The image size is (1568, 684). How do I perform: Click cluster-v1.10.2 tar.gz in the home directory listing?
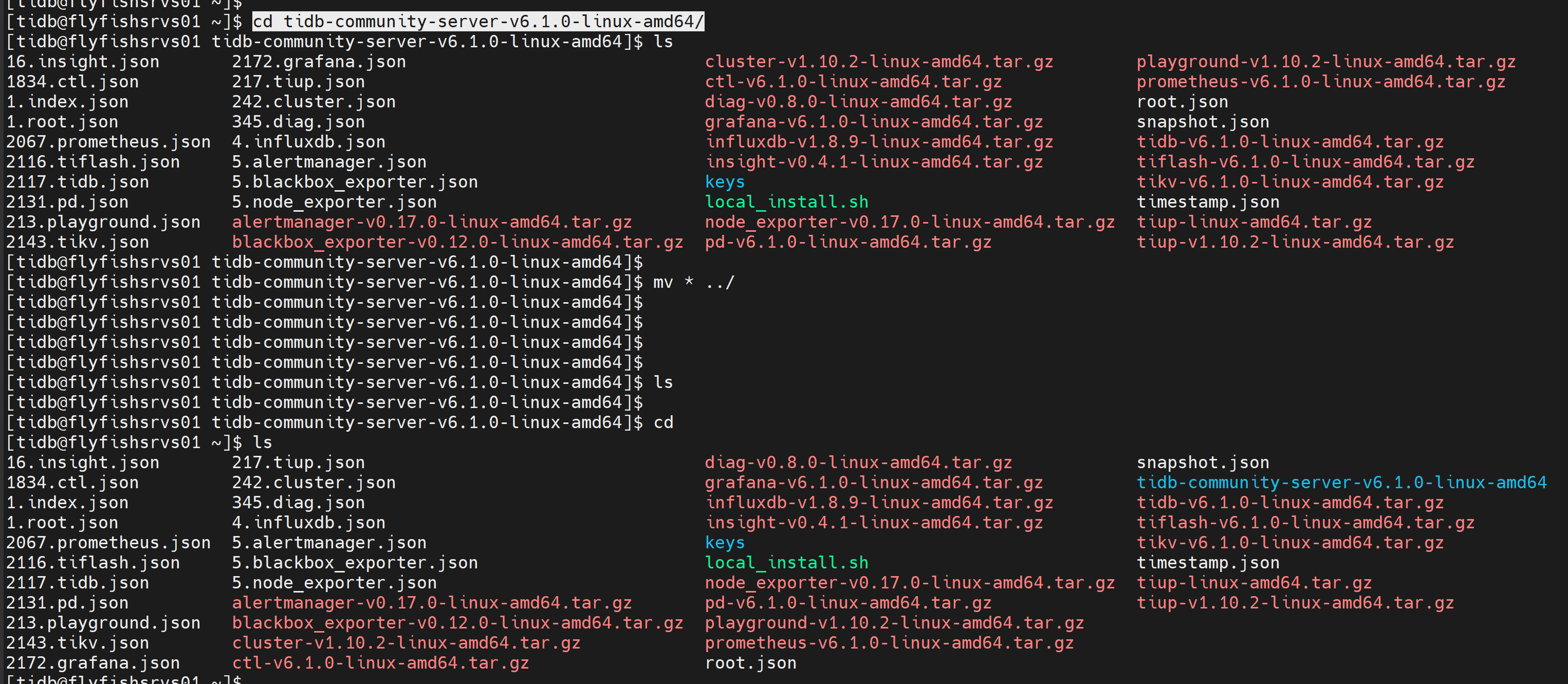(406, 643)
